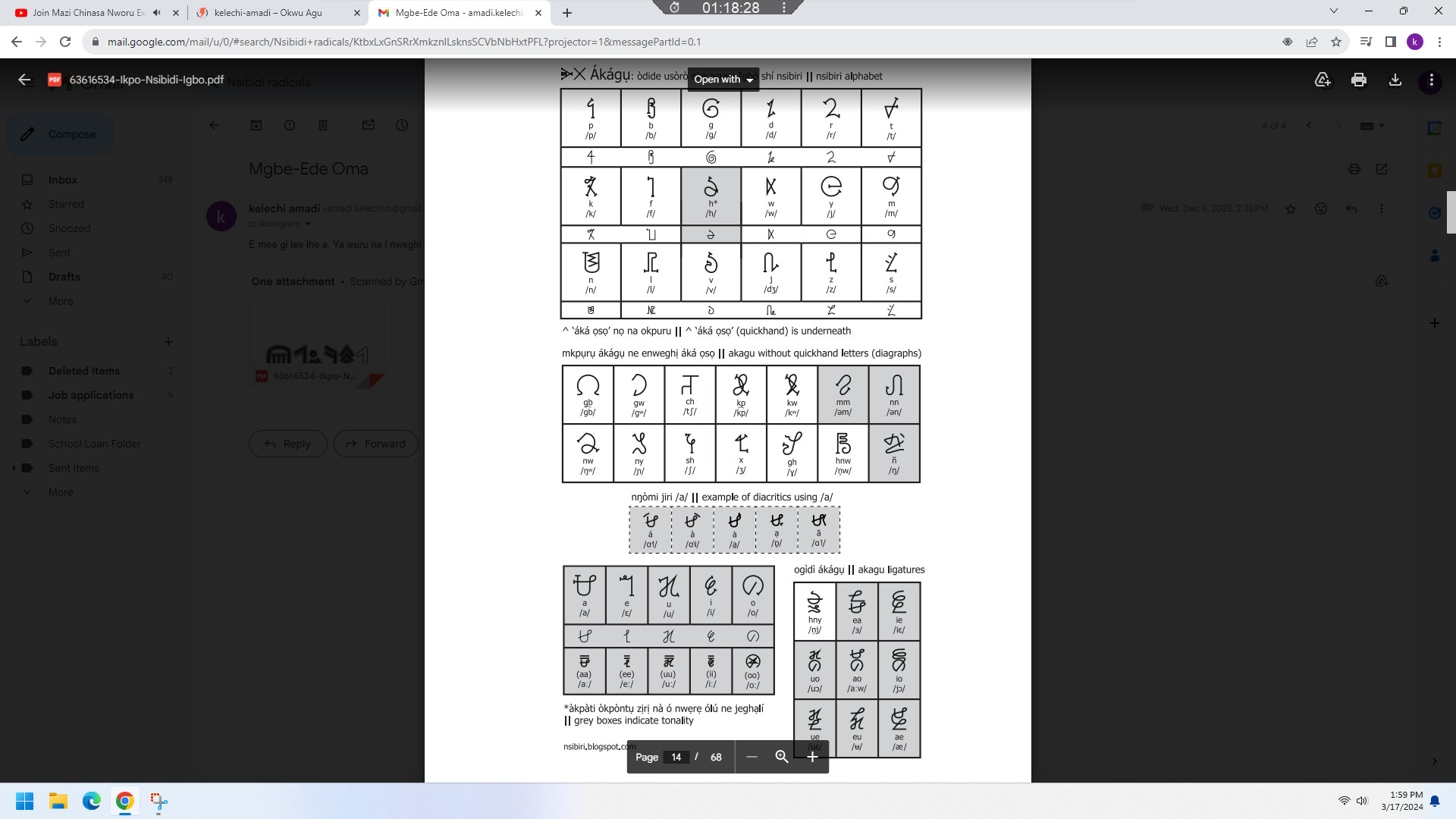Delete the conversation with trash icon
The image size is (1456, 819).
pyautogui.click(x=323, y=125)
